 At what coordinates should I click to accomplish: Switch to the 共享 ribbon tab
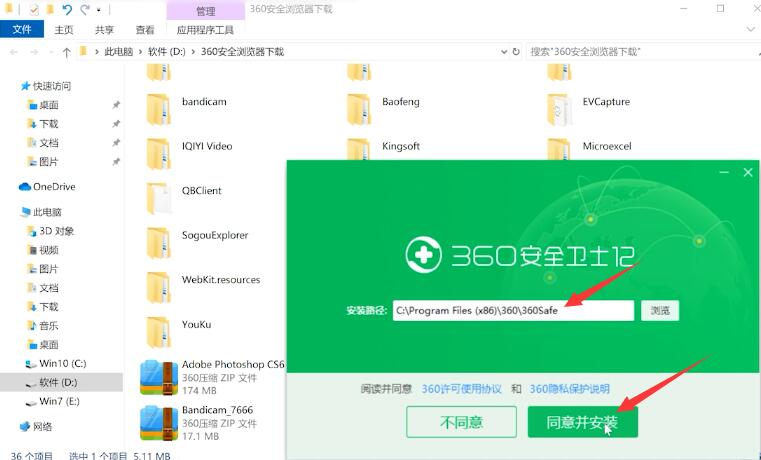[104, 30]
